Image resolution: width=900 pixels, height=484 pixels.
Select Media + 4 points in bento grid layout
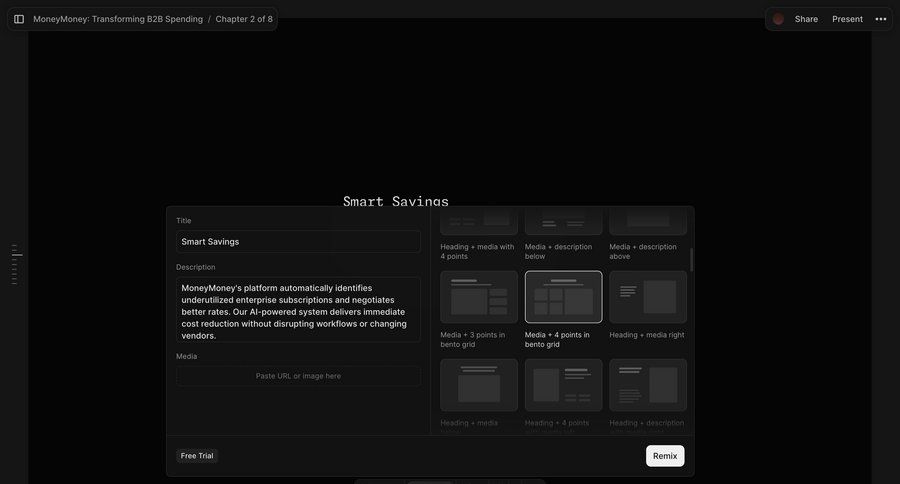[563, 297]
